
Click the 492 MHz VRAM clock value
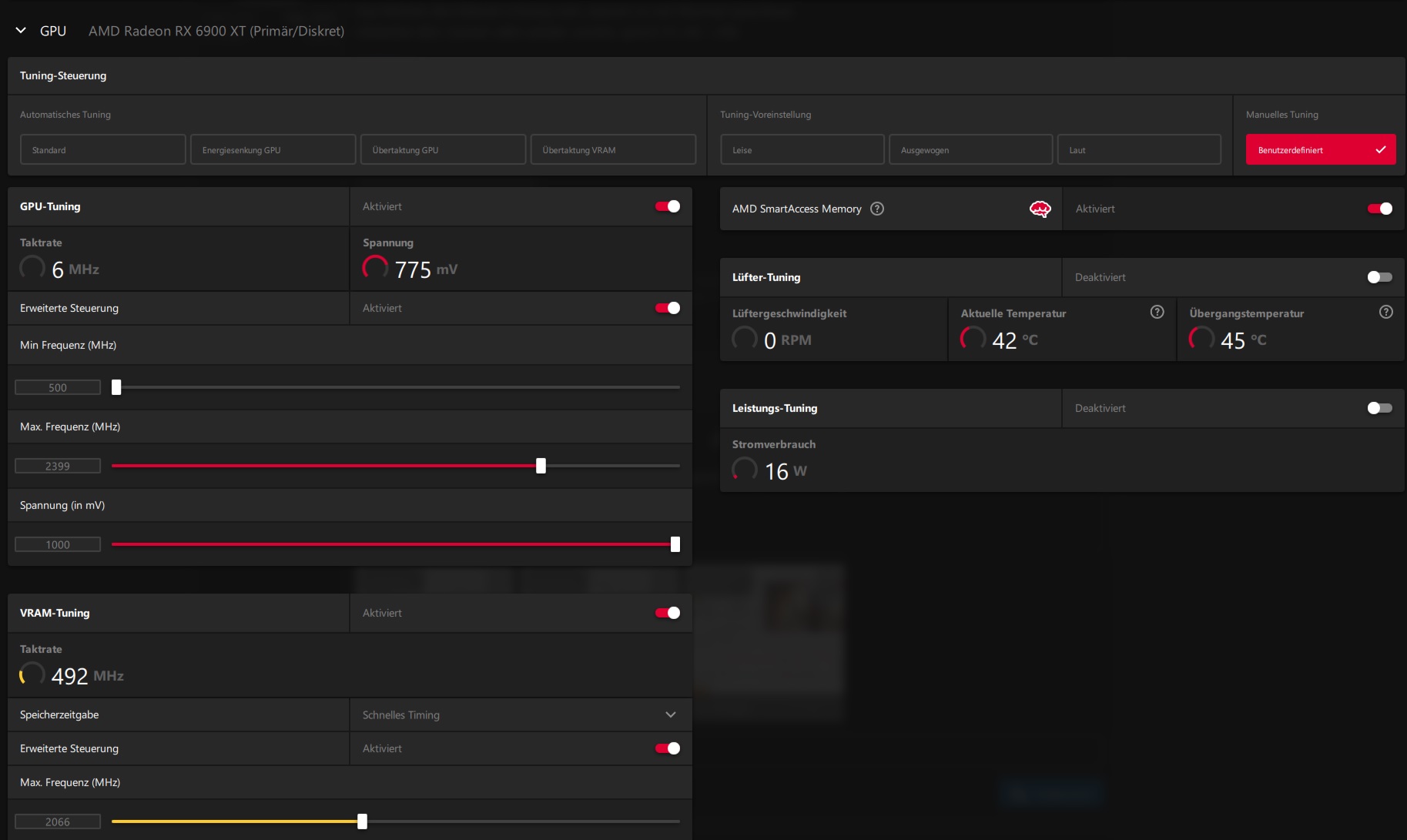(x=87, y=676)
